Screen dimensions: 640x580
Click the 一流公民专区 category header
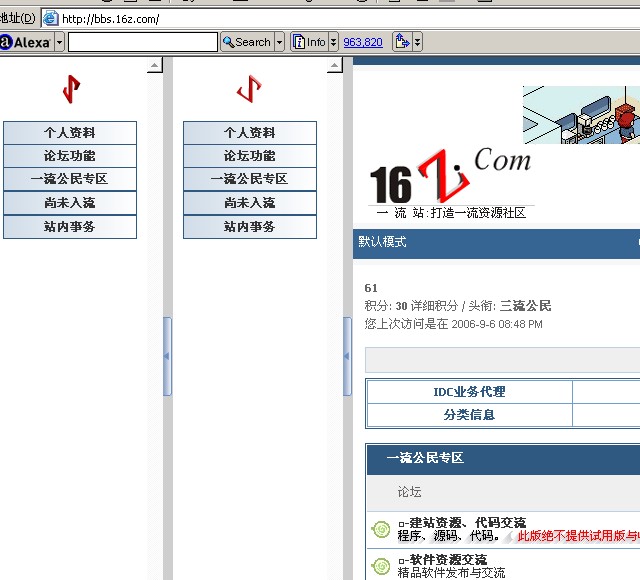pyautogui.click(x=425, y=458)
